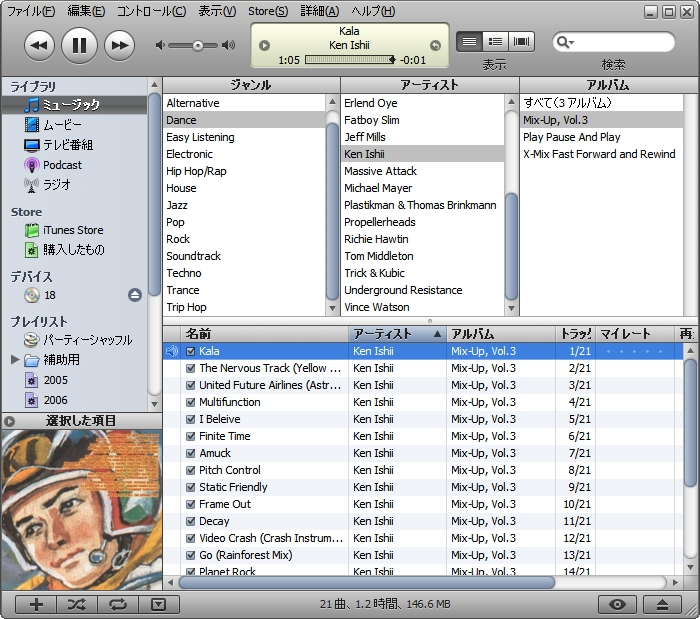The height and width of the screenshot is (619, 700).
Task: Skip to next track button
Action: pos(119,45)
